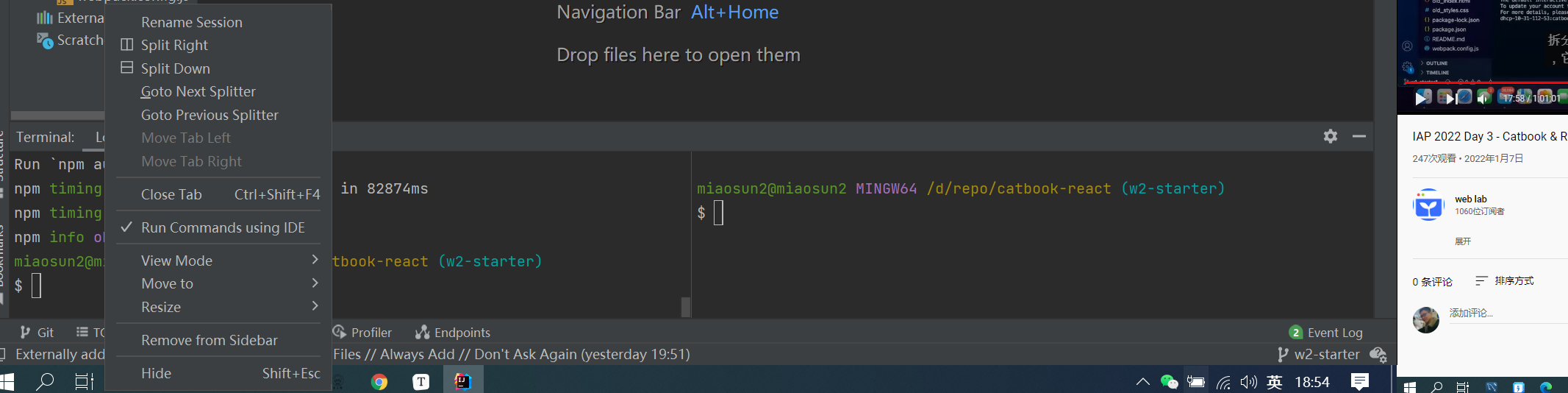This screenshot has width=1568, height=393.
Task: Expand the View Mode submenu
Action: [x=218, y=261]
